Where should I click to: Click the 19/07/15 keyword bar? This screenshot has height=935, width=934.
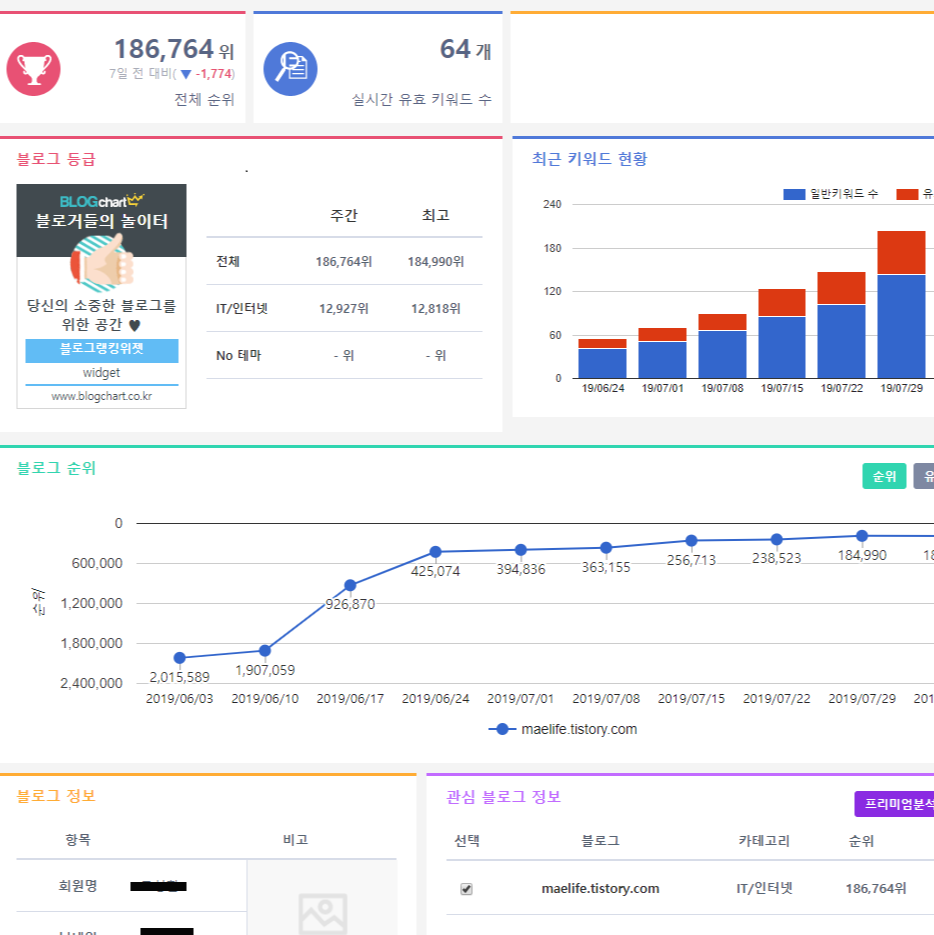point(782,333)
